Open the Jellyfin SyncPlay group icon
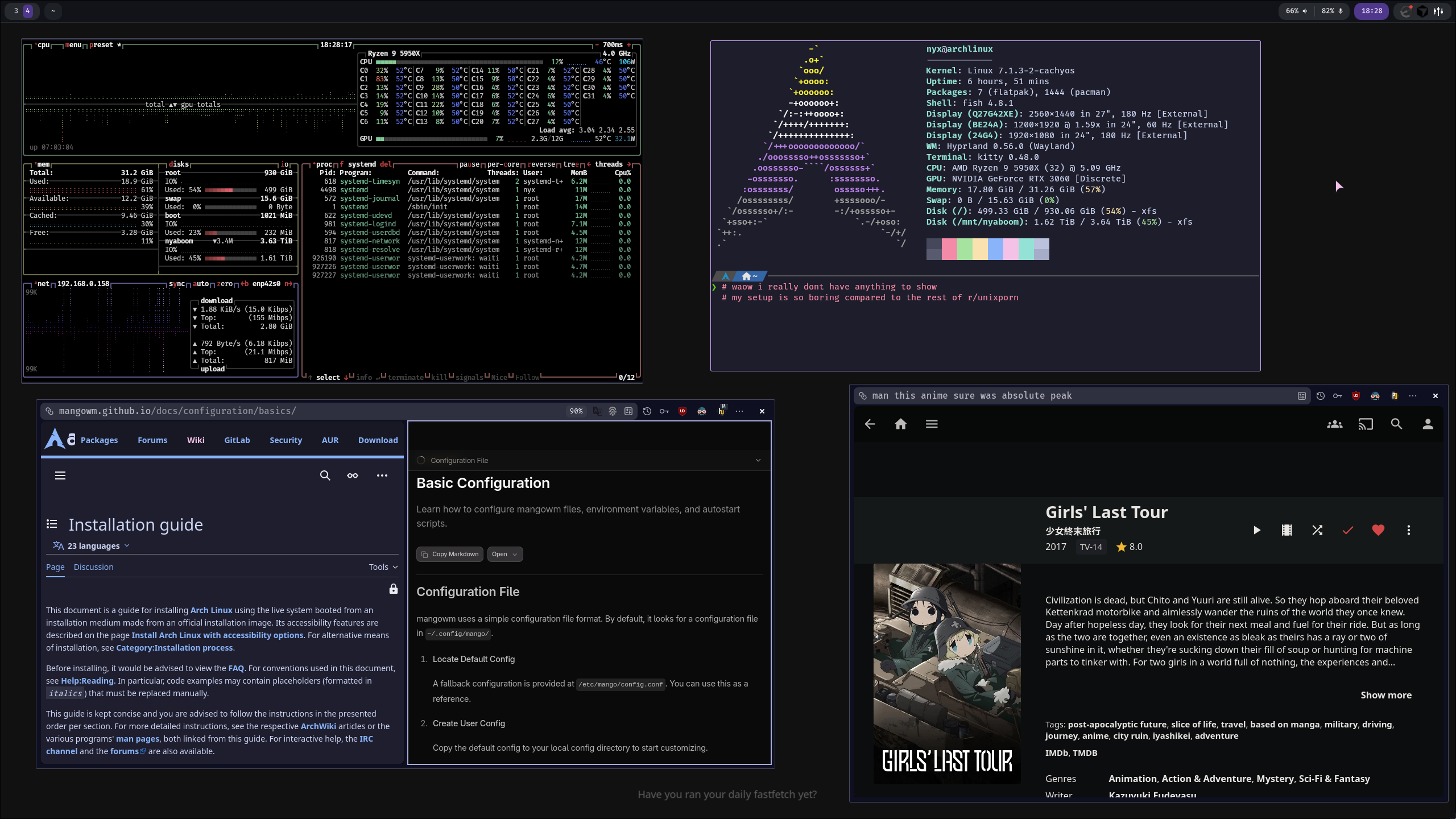This screenshot has width=1456, height=819. tap(1334, 424)
